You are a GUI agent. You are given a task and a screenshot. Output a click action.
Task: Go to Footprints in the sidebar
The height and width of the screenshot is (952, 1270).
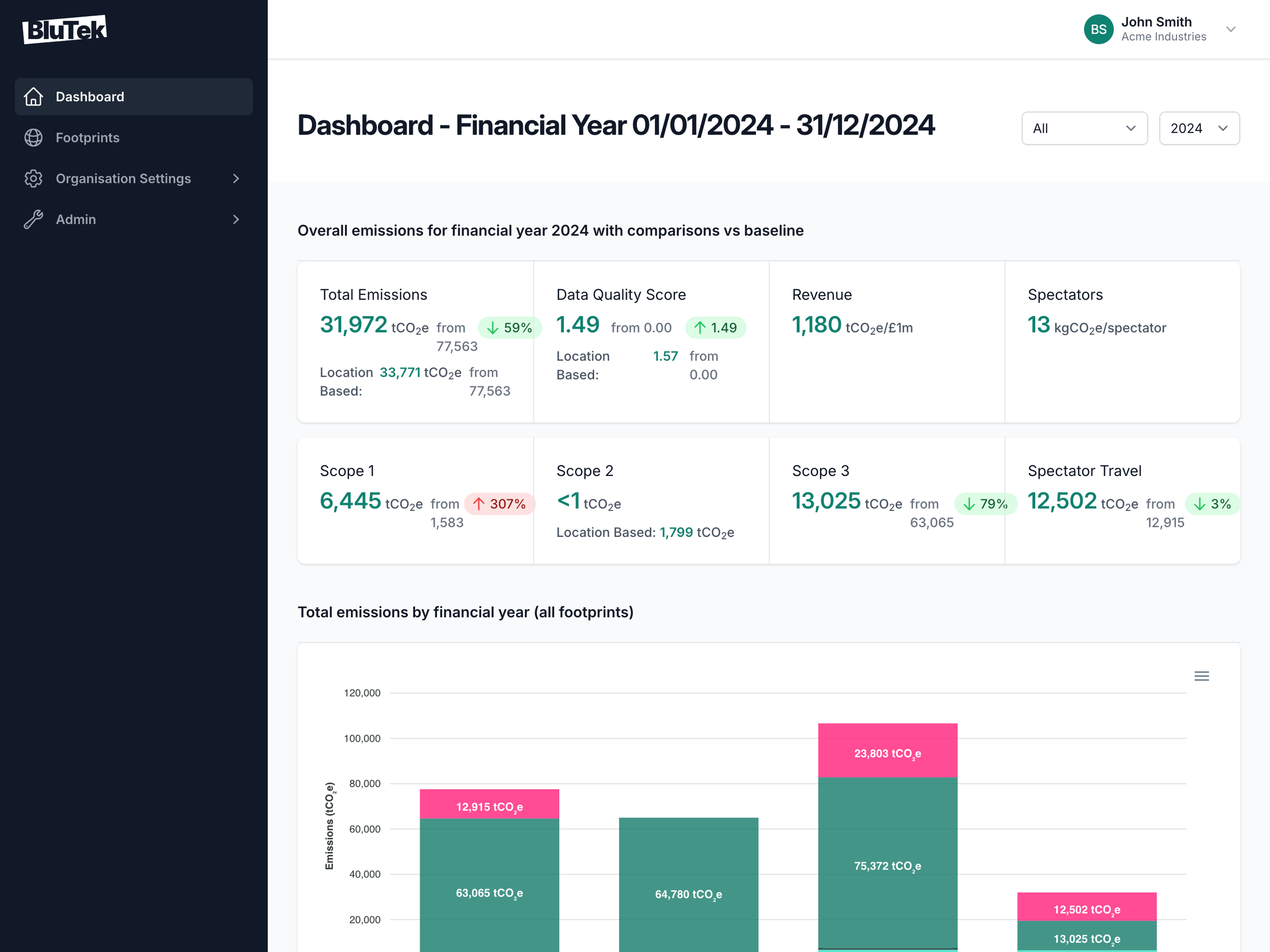87,138
